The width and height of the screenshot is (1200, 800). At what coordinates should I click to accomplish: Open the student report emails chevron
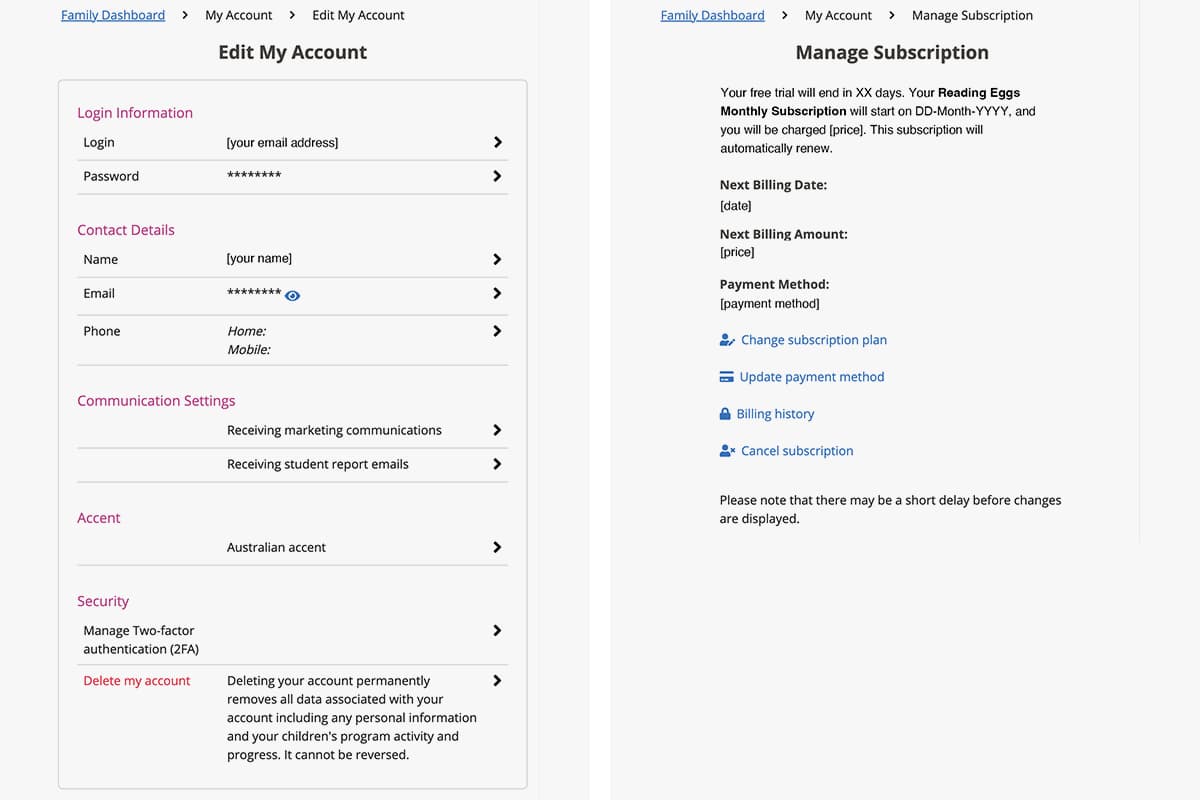[x=497, y=464]
